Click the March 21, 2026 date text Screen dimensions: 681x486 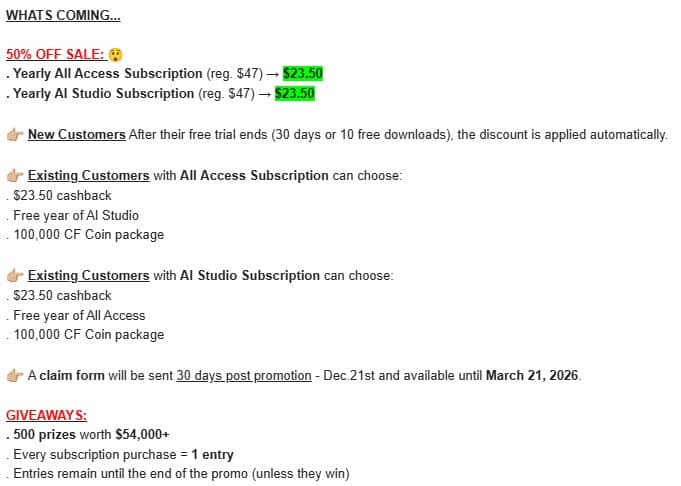pos(532,376)
